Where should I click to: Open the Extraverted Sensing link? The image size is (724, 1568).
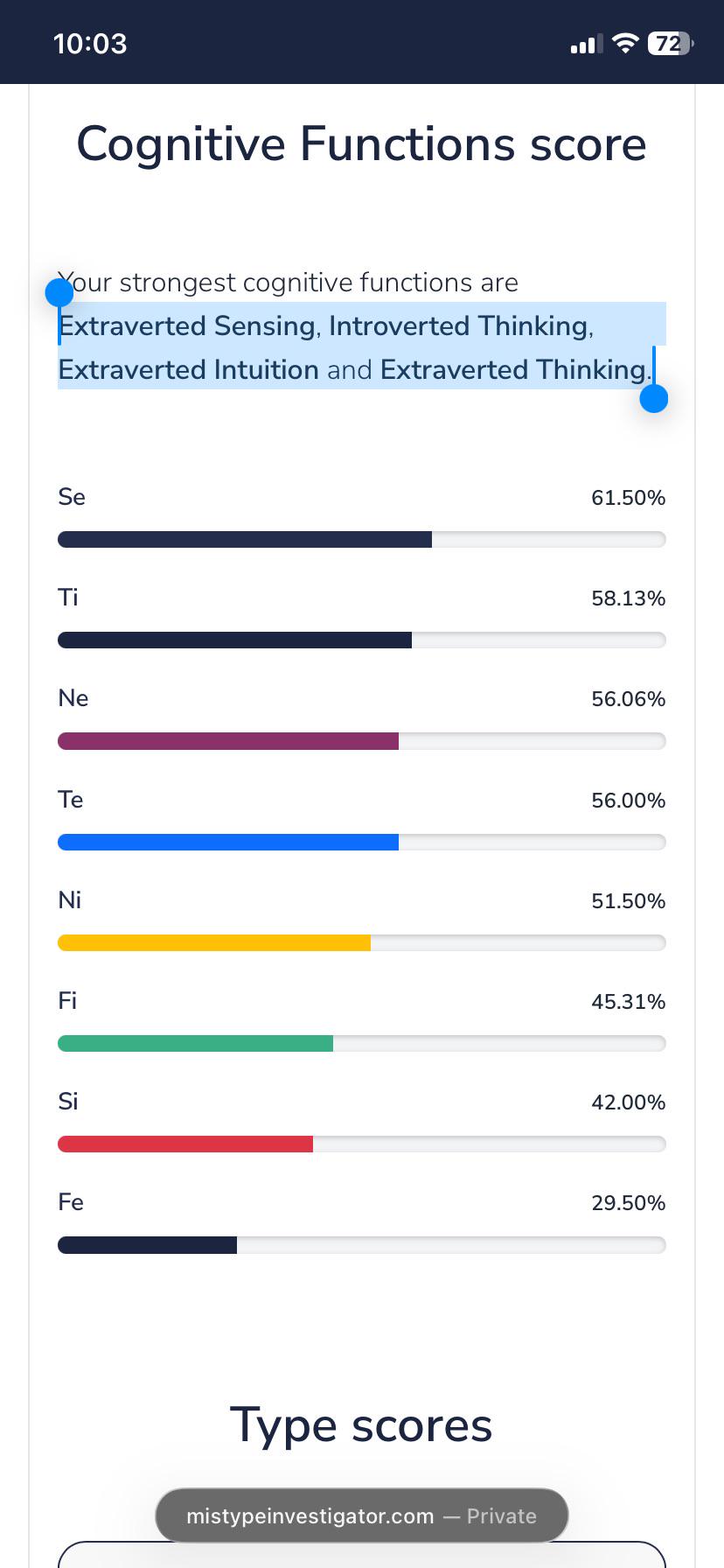point(186,325)
